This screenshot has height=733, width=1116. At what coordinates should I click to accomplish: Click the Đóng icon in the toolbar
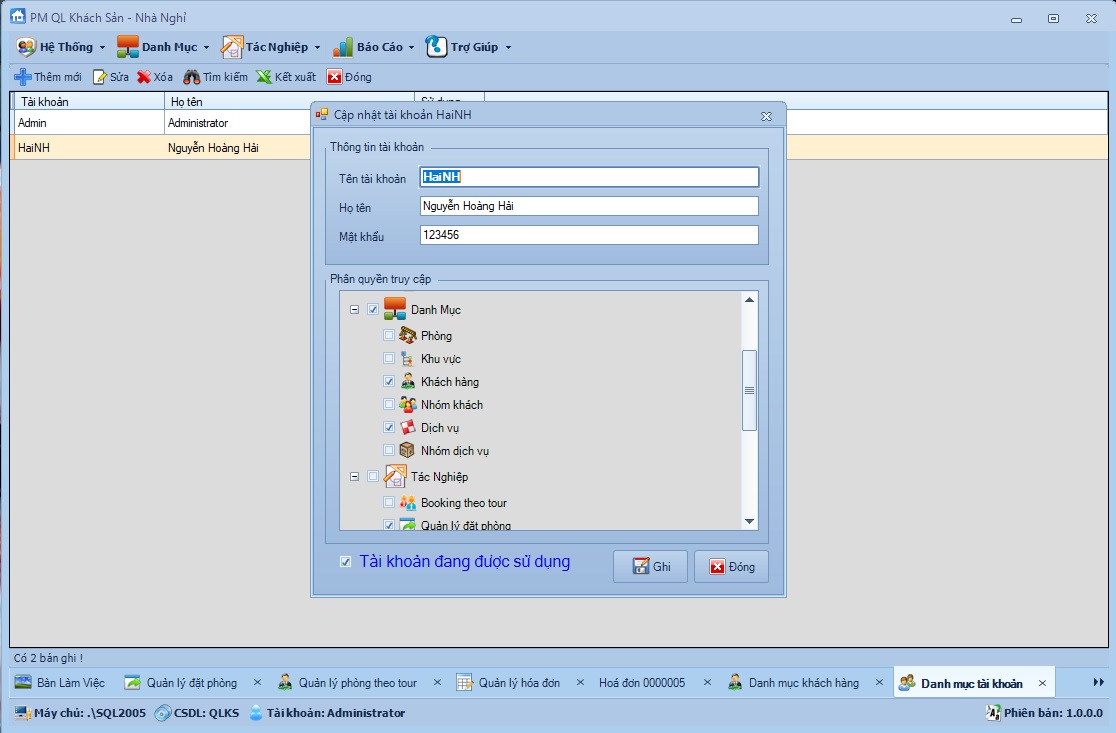click(x=335, y=77)
